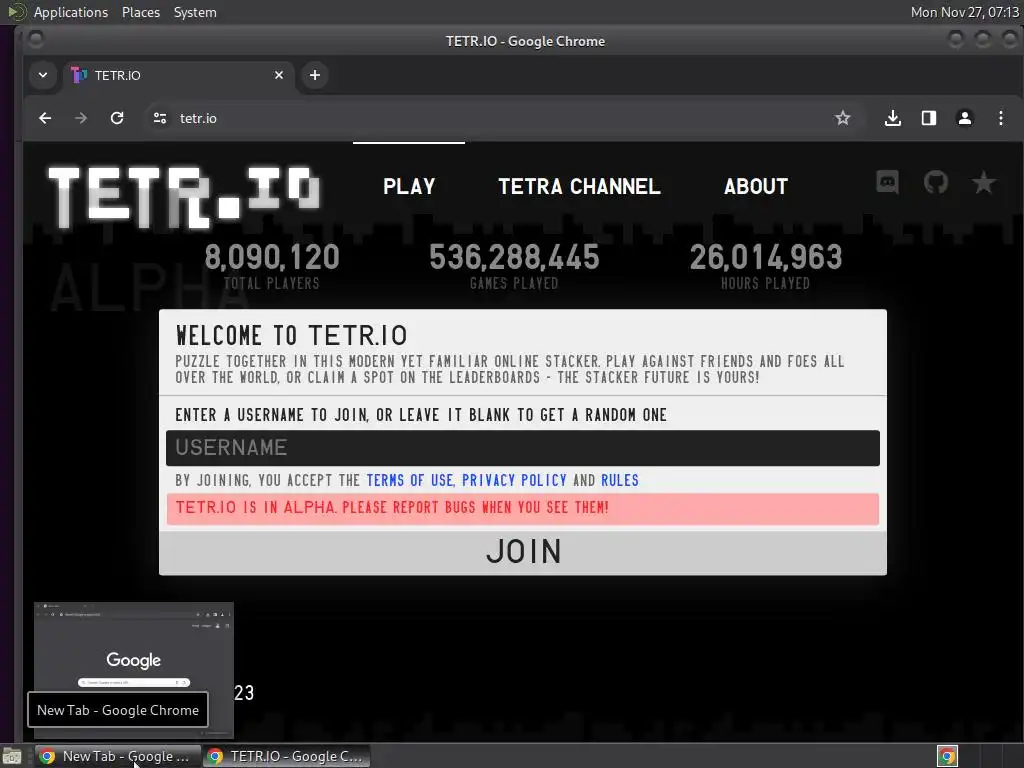Click the alpha bug report warning banner

coord(522,509)
